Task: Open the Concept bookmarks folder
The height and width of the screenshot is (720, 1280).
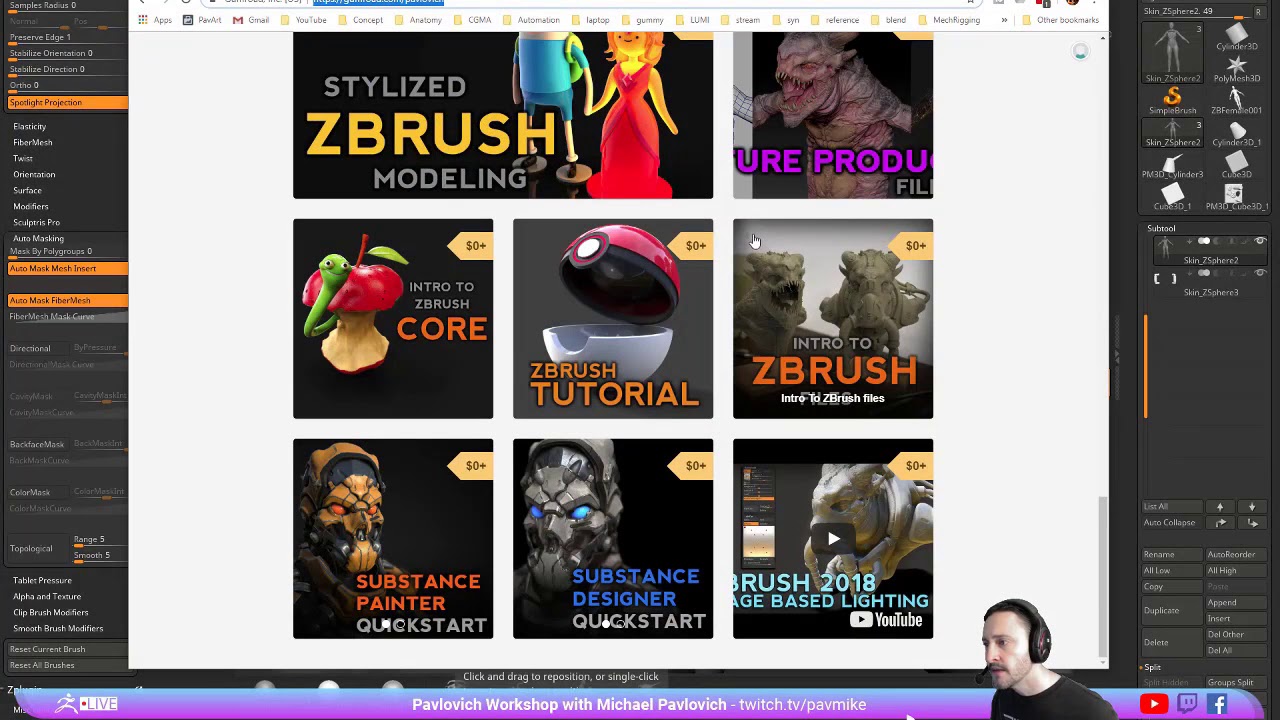Action: coord(360,20)
